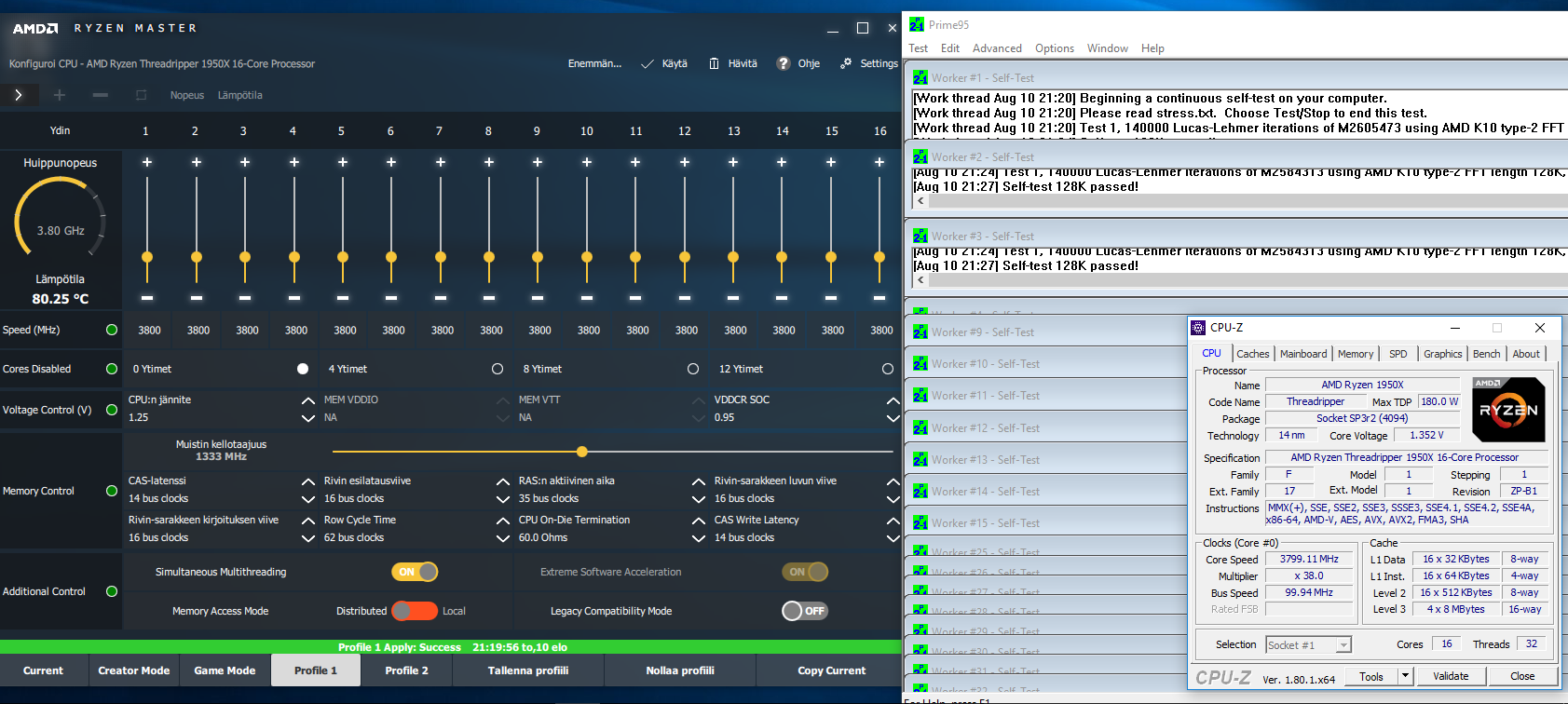Screen dimensions: 1568x704
Task: Open Prime95 Test menu
Action: point(919,48)
